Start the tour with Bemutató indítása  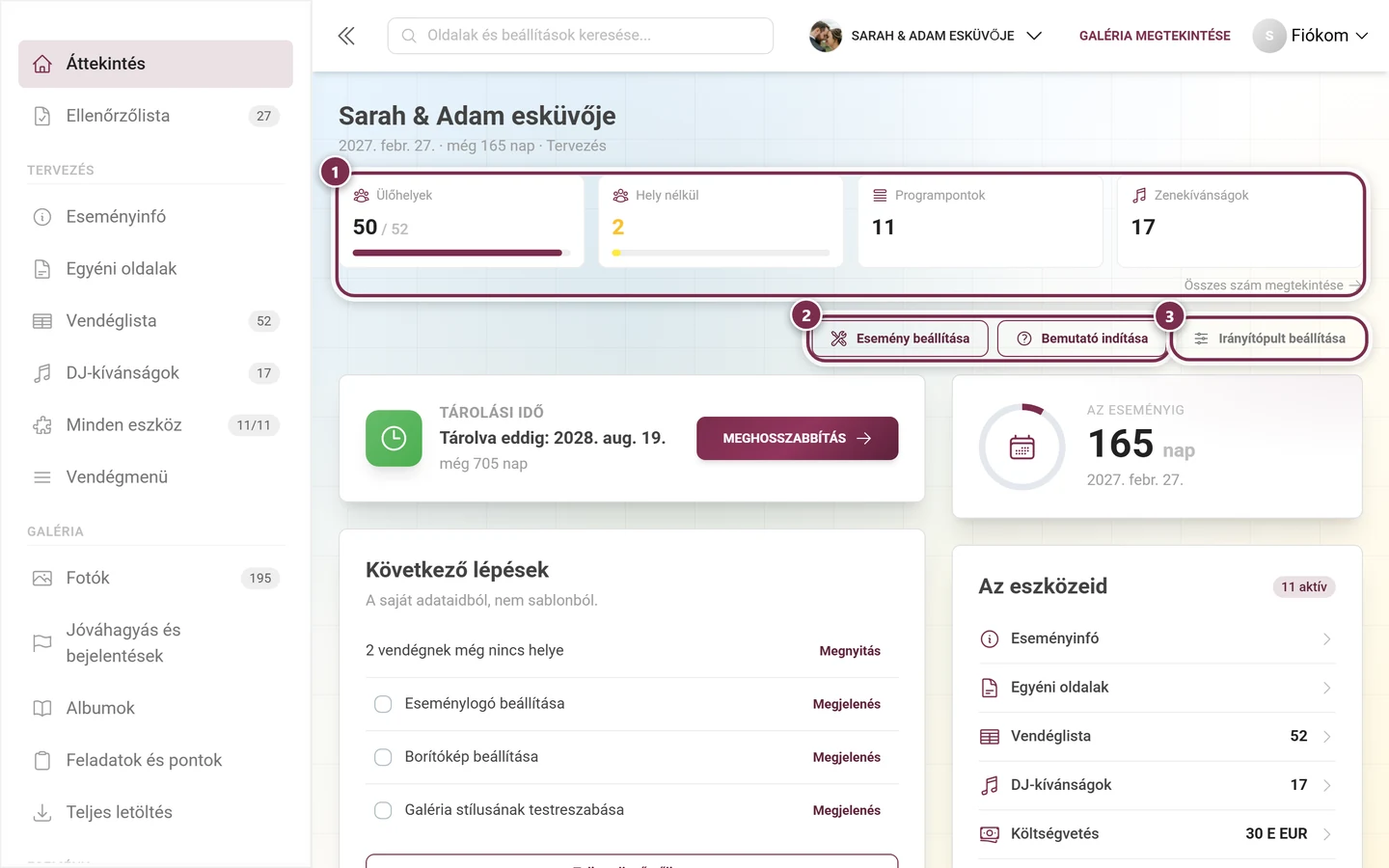point(1083,339)
